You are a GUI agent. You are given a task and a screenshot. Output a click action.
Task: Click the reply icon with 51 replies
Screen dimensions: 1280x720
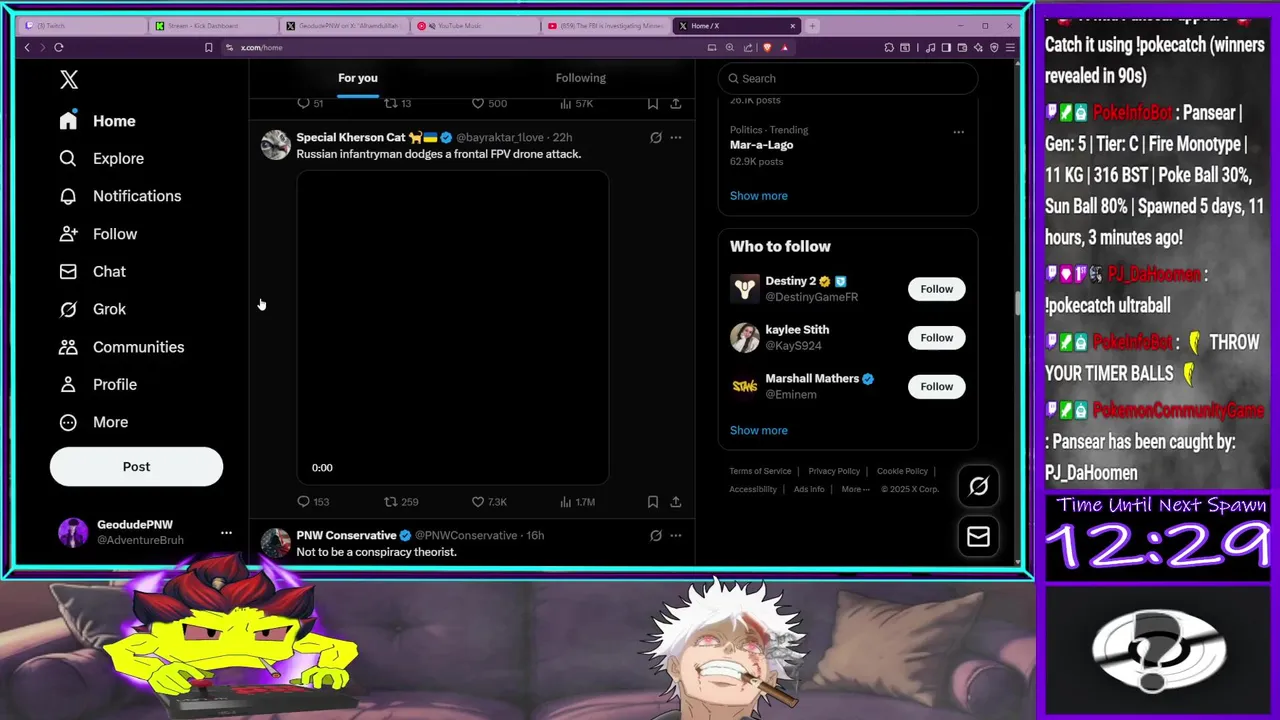[x=310, y=104]
